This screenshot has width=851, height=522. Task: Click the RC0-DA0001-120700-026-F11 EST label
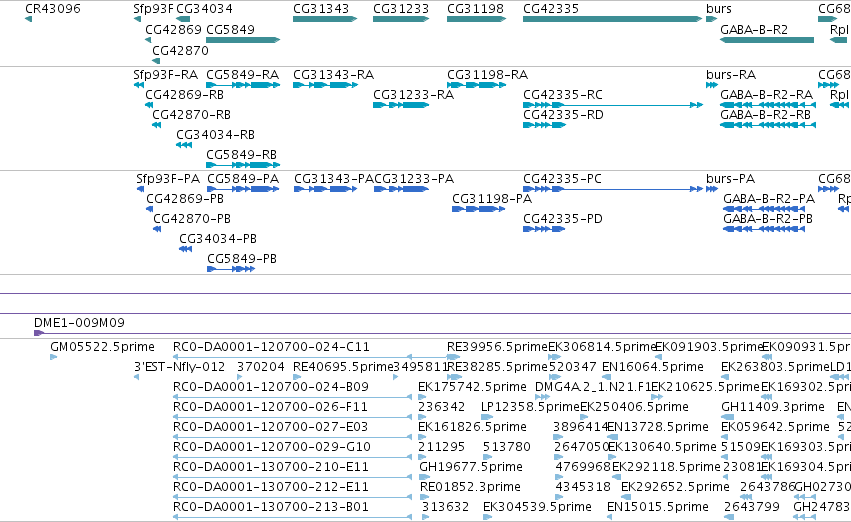click(270, 407)
